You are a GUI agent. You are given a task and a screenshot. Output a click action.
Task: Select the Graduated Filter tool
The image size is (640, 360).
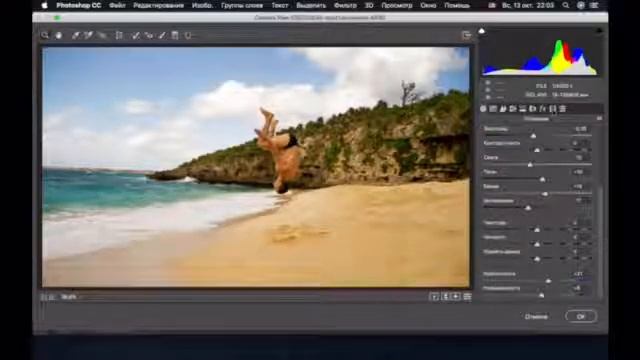point(175,36)
